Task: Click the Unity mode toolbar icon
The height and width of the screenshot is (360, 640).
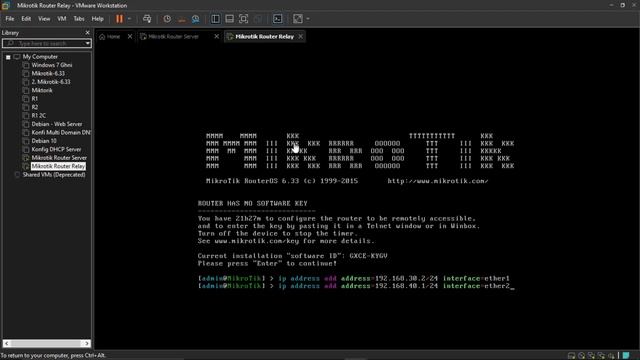Action: (258, 19)
